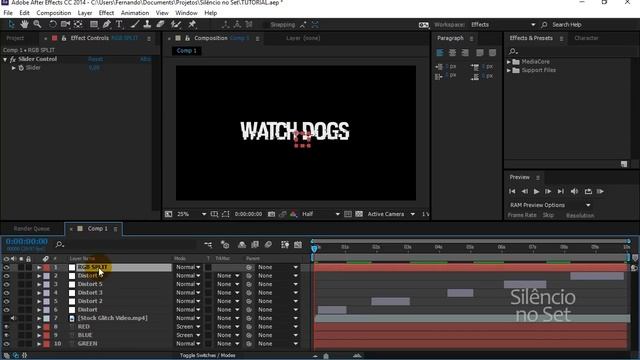Take a snapshot with the camera icon
Viewport: 640px width, 360px height.
[x=271, y=214]
